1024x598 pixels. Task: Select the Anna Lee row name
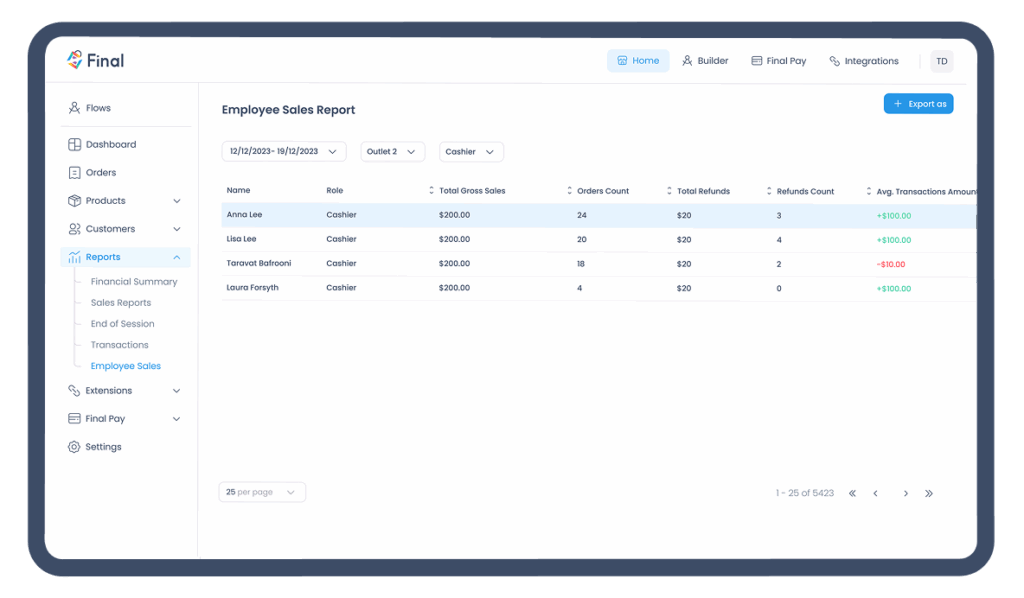tap(244, 214)
